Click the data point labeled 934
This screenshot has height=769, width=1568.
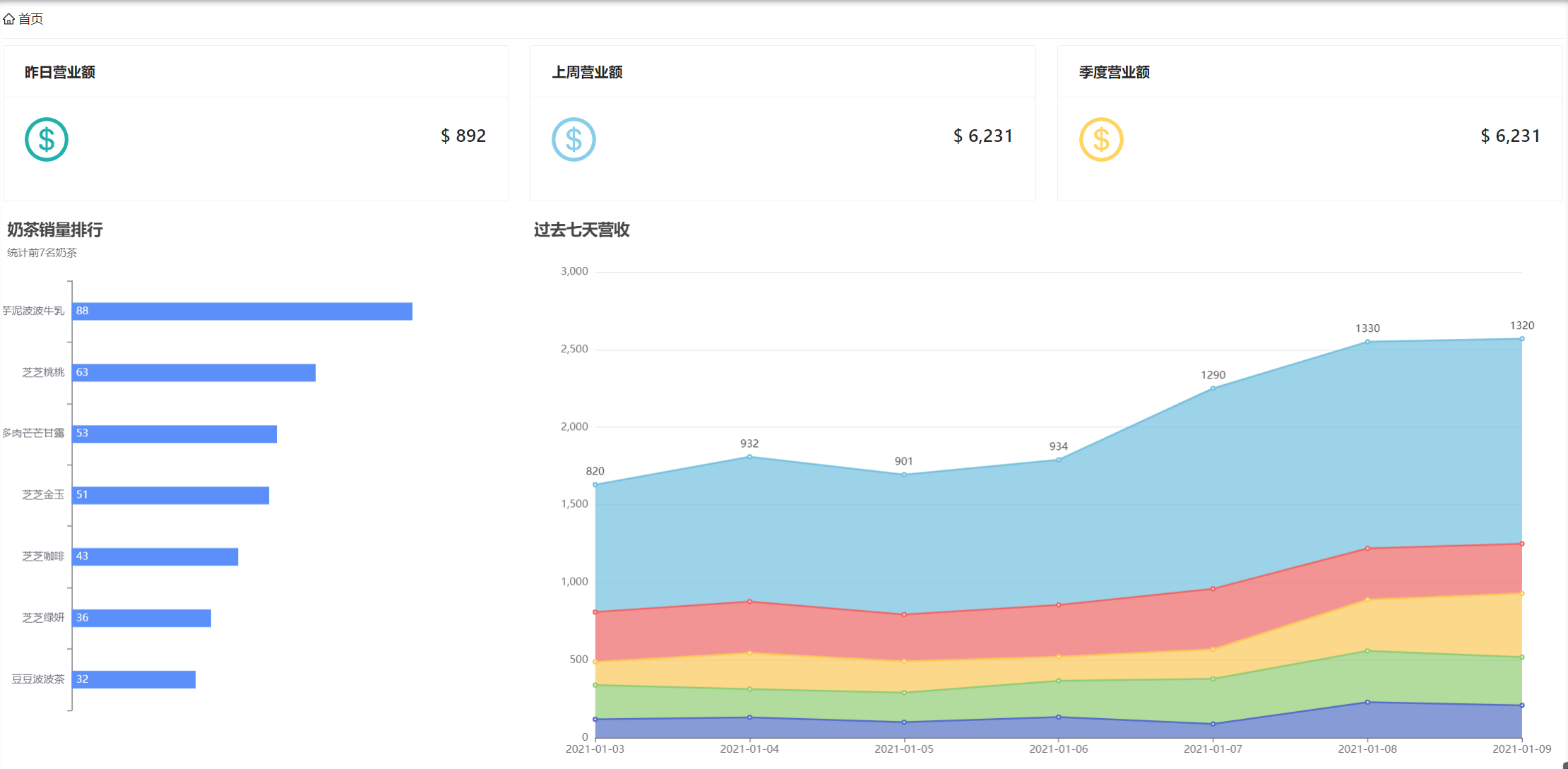pyautogui.click(x=1058, y=460)
